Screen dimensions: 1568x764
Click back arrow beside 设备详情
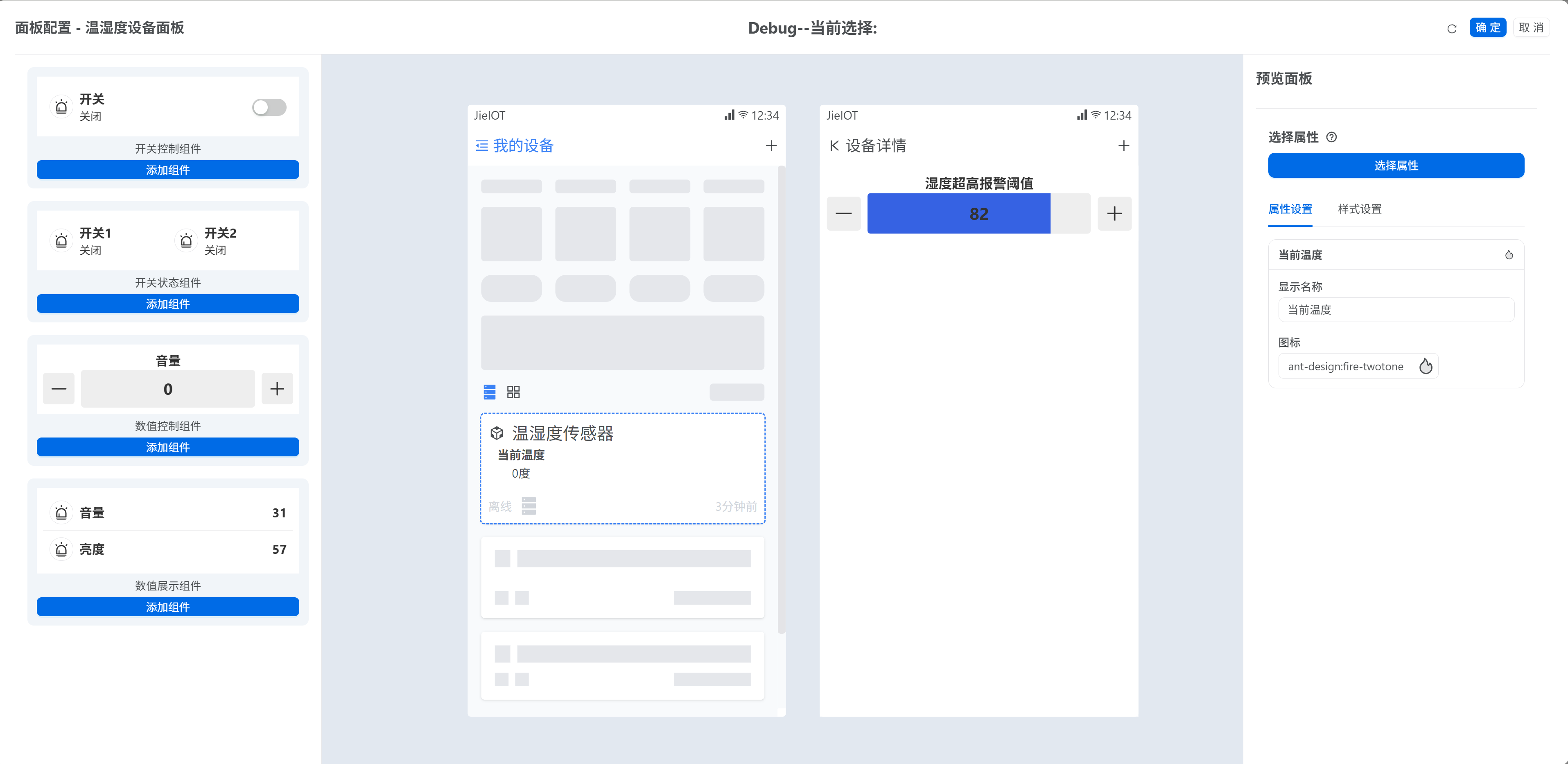[834, 145]
